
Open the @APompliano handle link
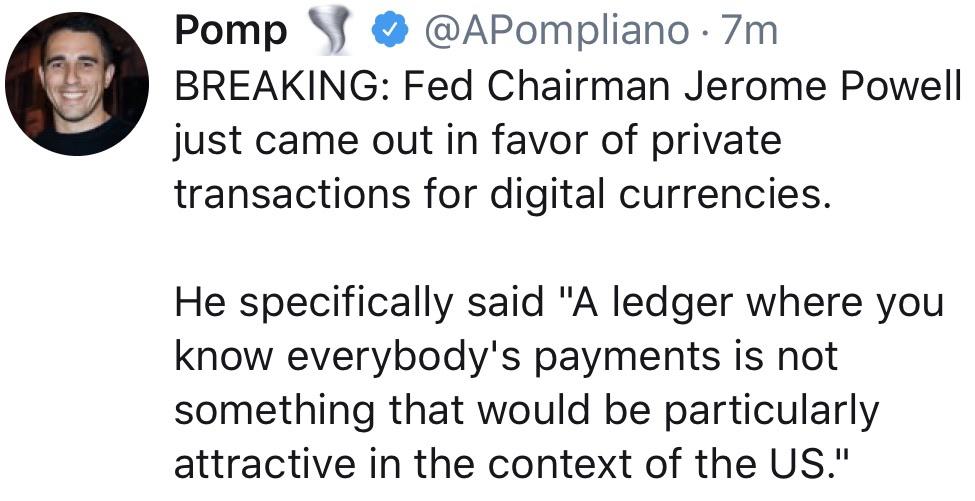(556, 32)
